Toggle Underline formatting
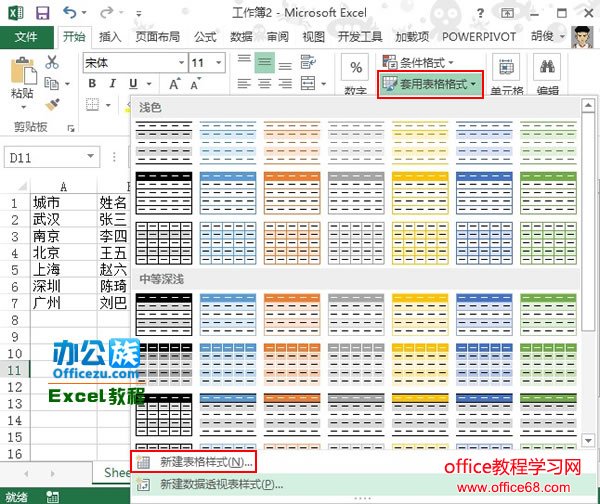This screenshot has width=600, height=504. (133, 83)
